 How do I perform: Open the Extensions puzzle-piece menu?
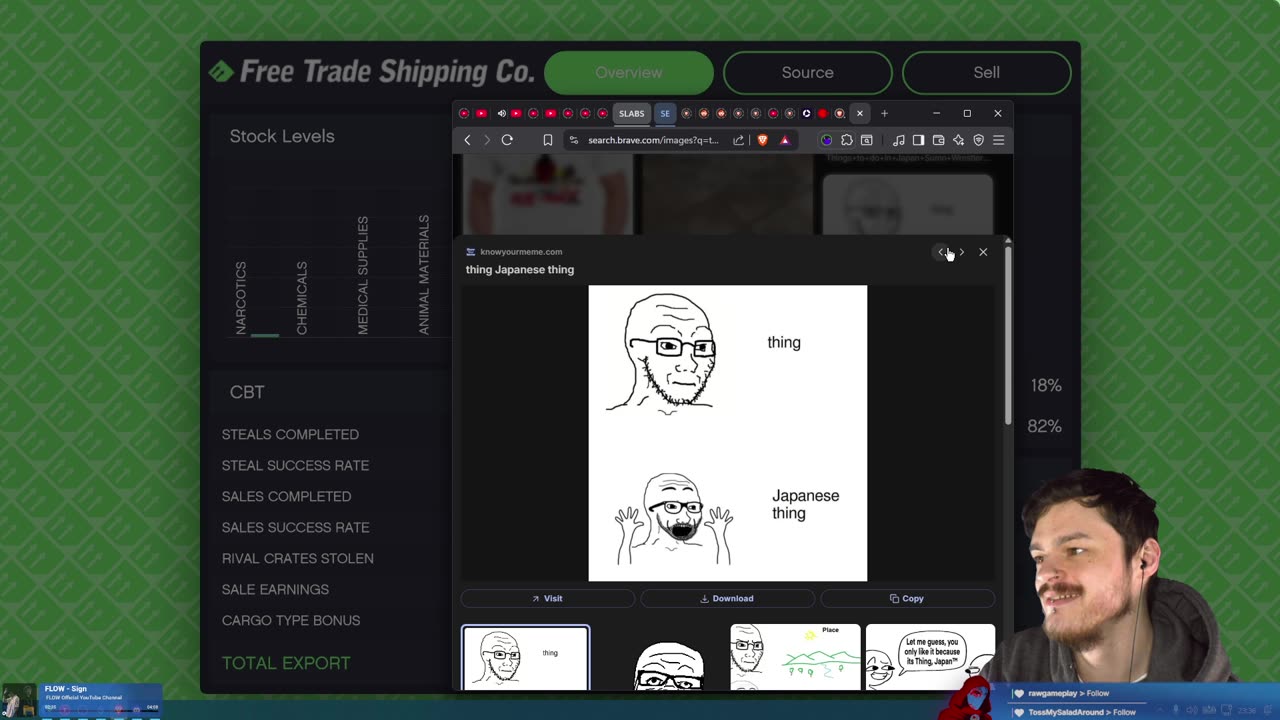pos(847,140)
